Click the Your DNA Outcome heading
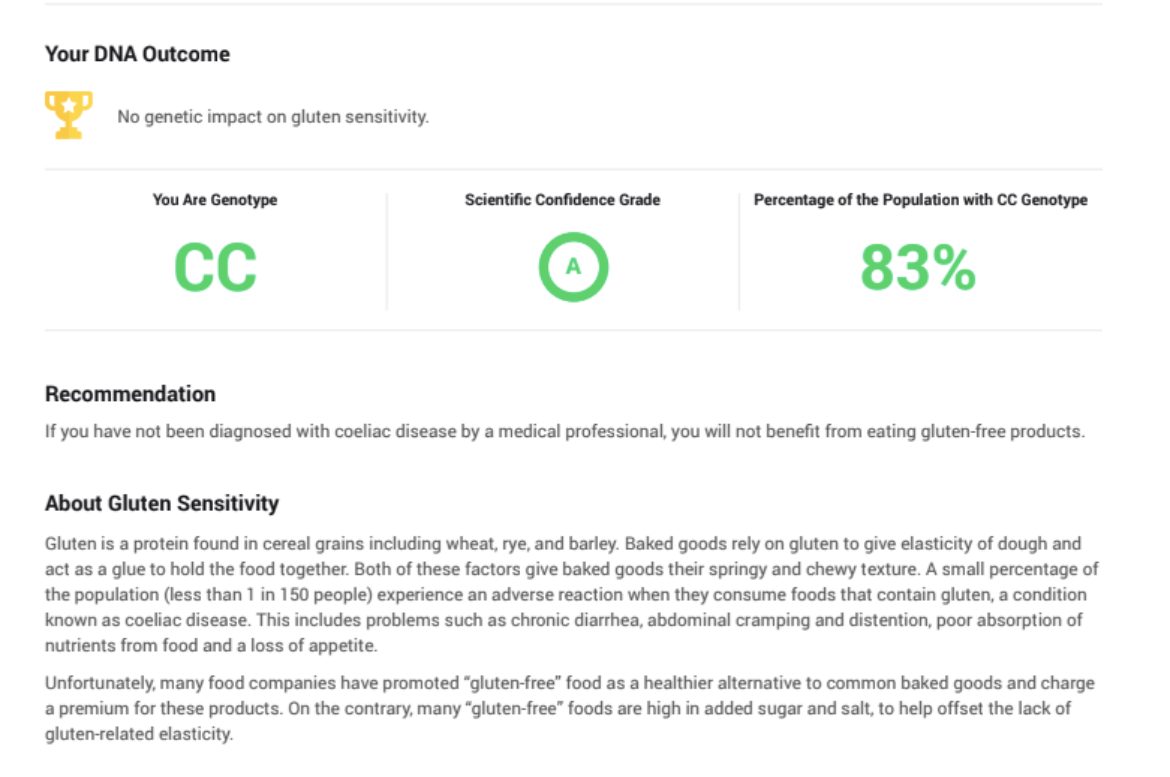1170x777 pixels. point(137,54)
